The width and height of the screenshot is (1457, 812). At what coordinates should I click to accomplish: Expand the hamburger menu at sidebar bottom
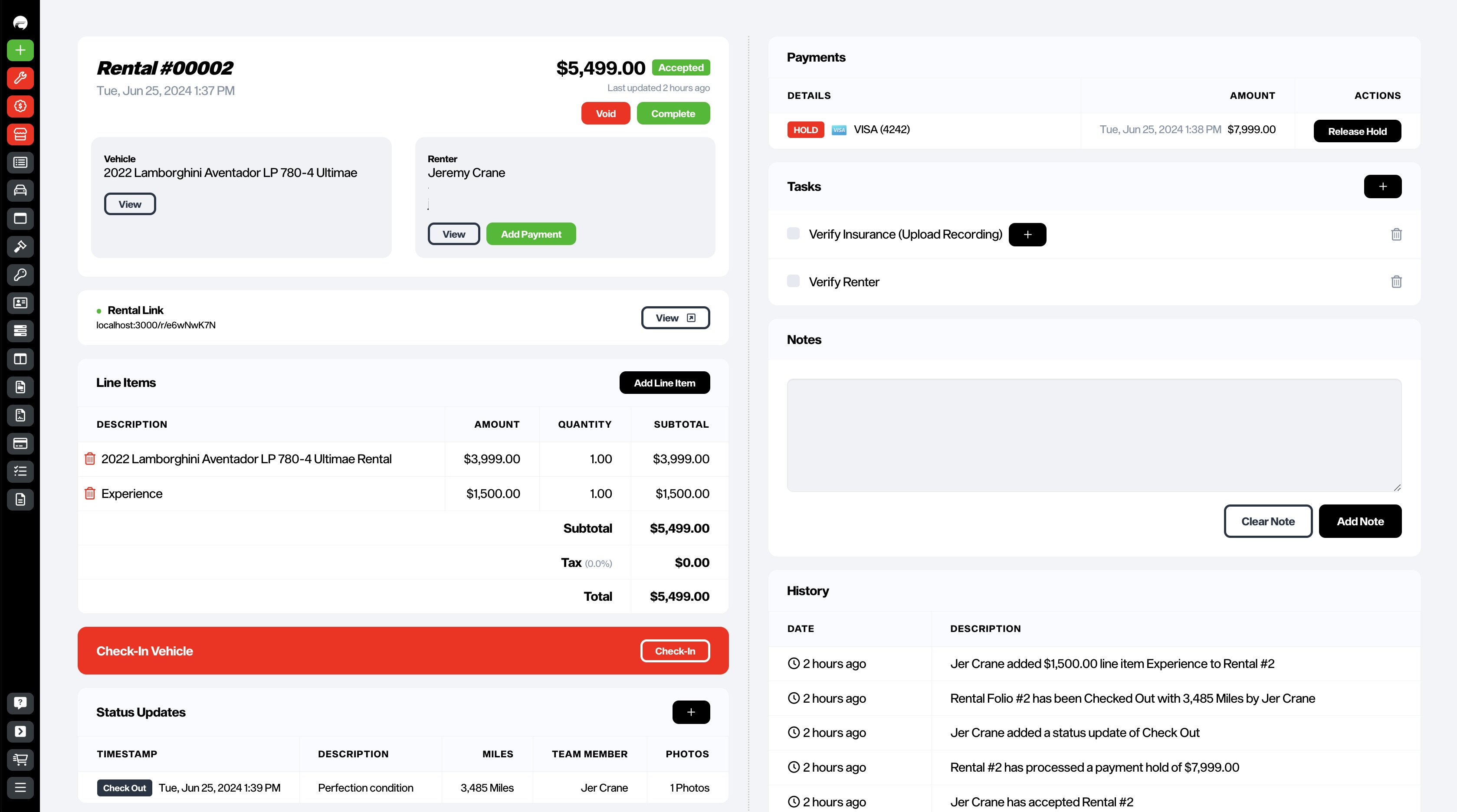(x=20, y=787)
